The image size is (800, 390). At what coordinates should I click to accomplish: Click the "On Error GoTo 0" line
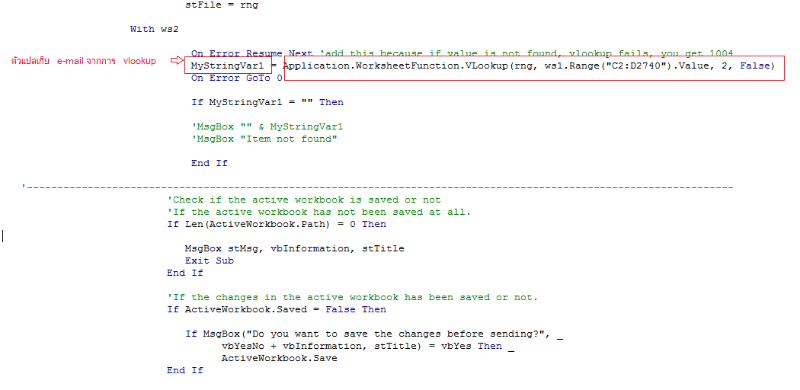[x=237, y=78]
